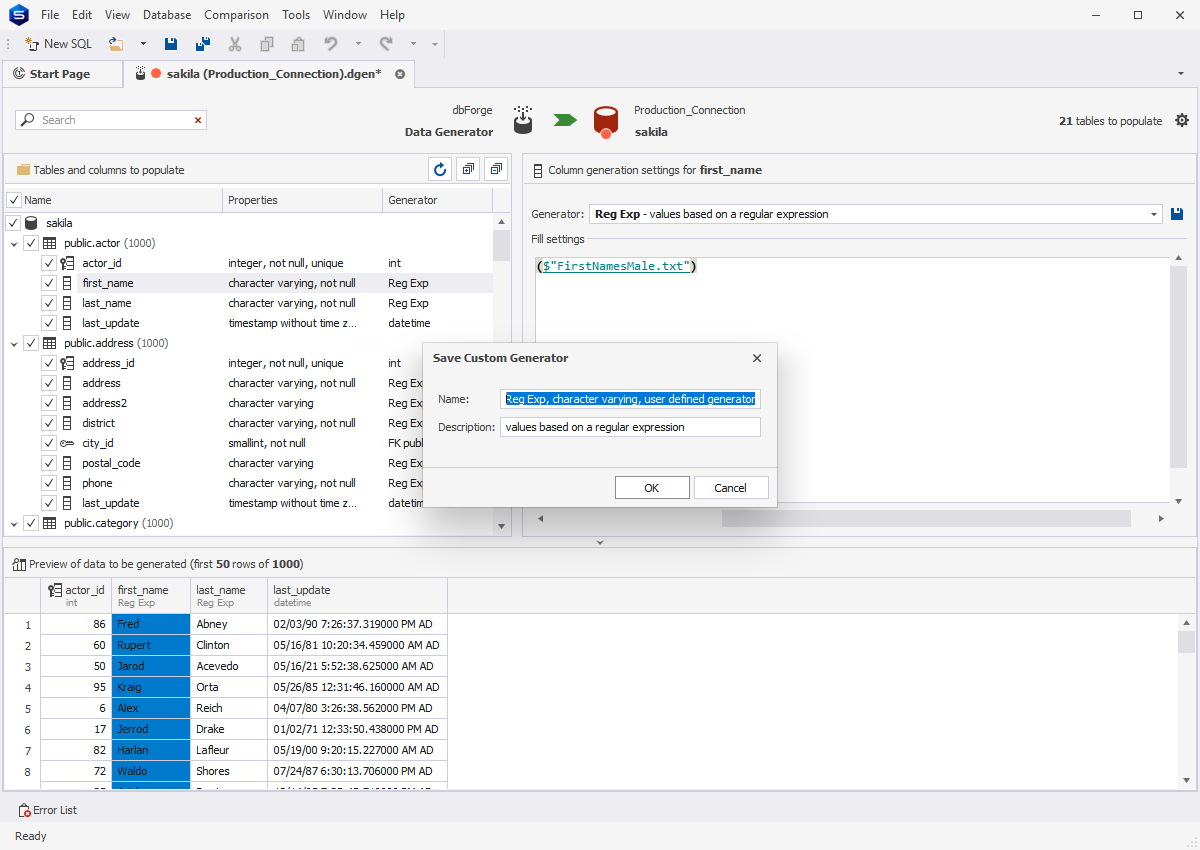
Task: Click the New SQL toolbar button
Action: pos(58,44)
